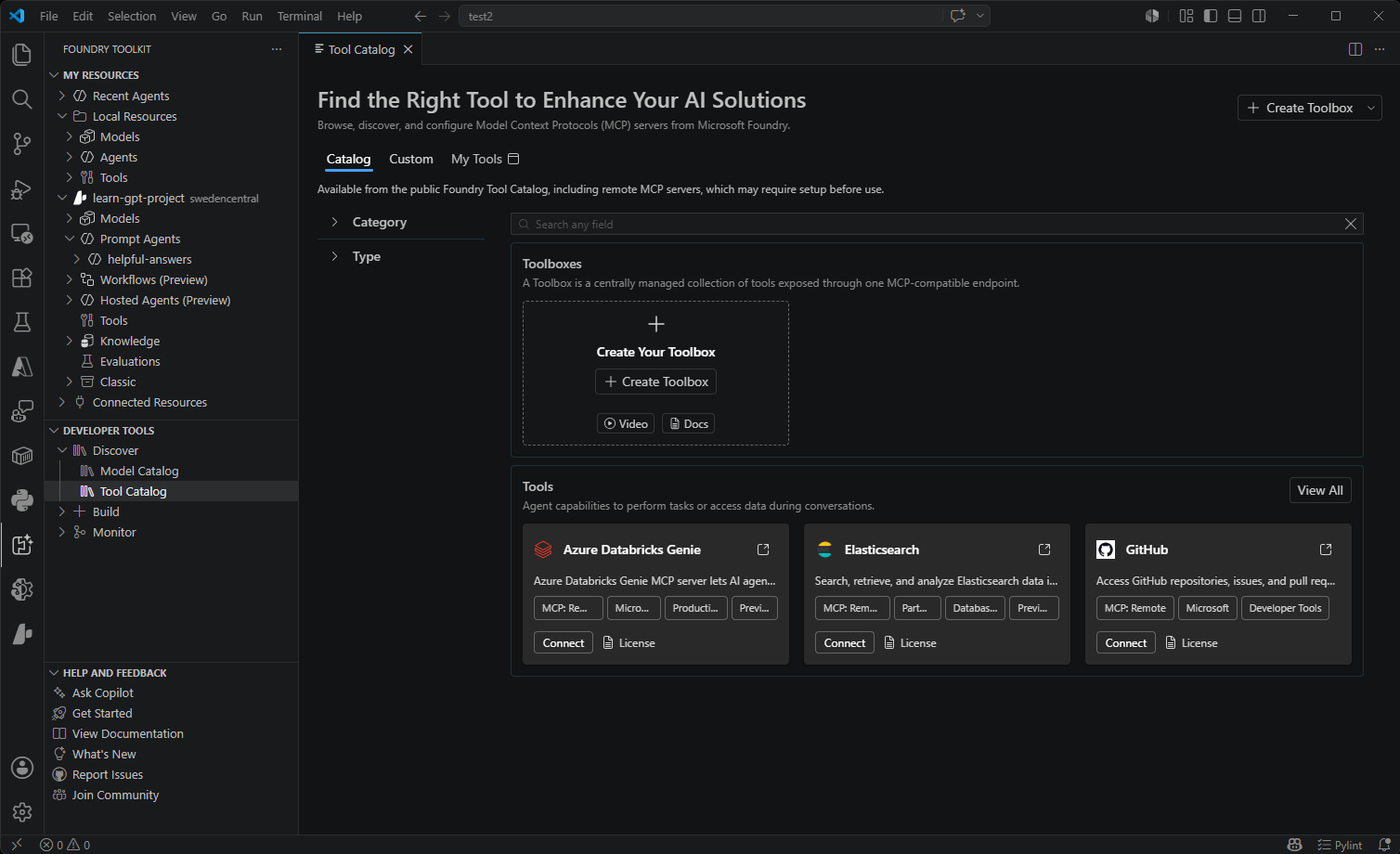Open Foundry Toolkit more actions menu
The image size is (1400, 854).
277,49
